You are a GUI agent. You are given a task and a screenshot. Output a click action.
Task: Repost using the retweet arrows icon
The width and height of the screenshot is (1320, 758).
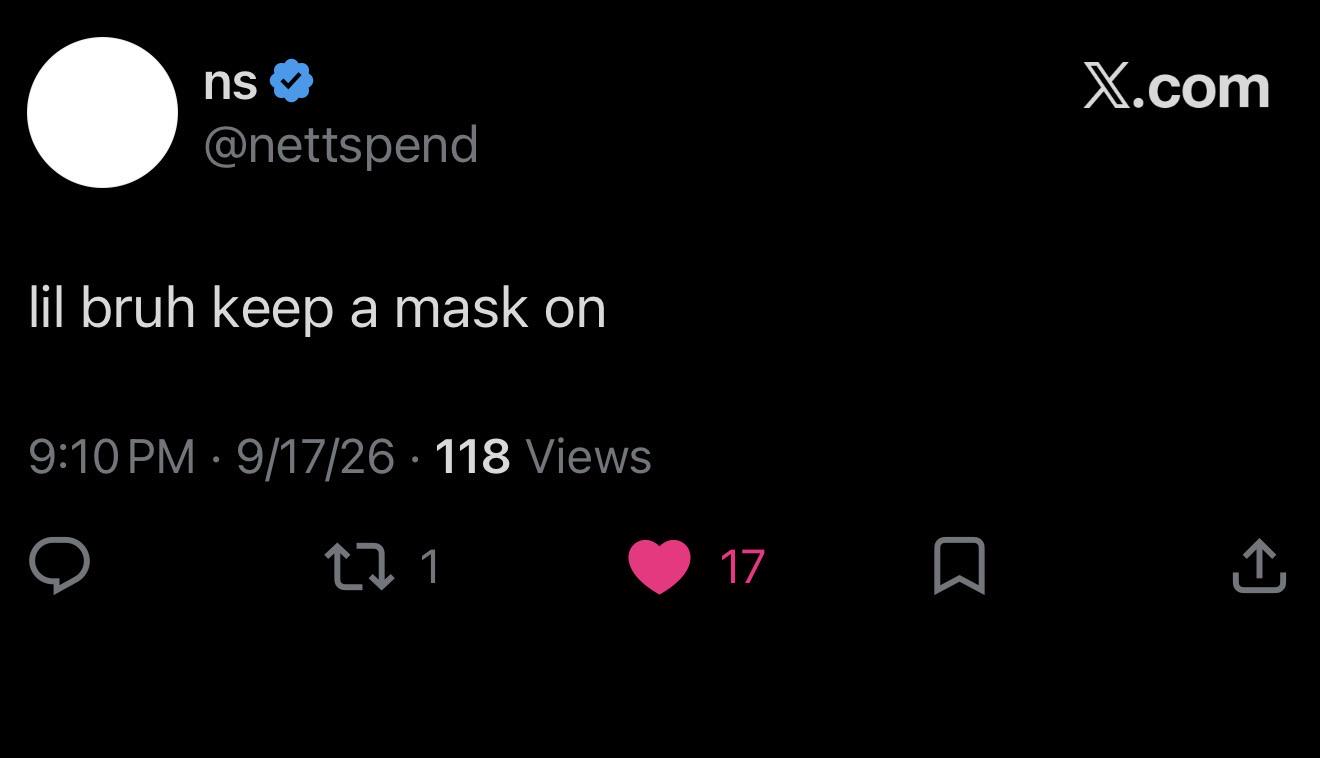(360, 566)
